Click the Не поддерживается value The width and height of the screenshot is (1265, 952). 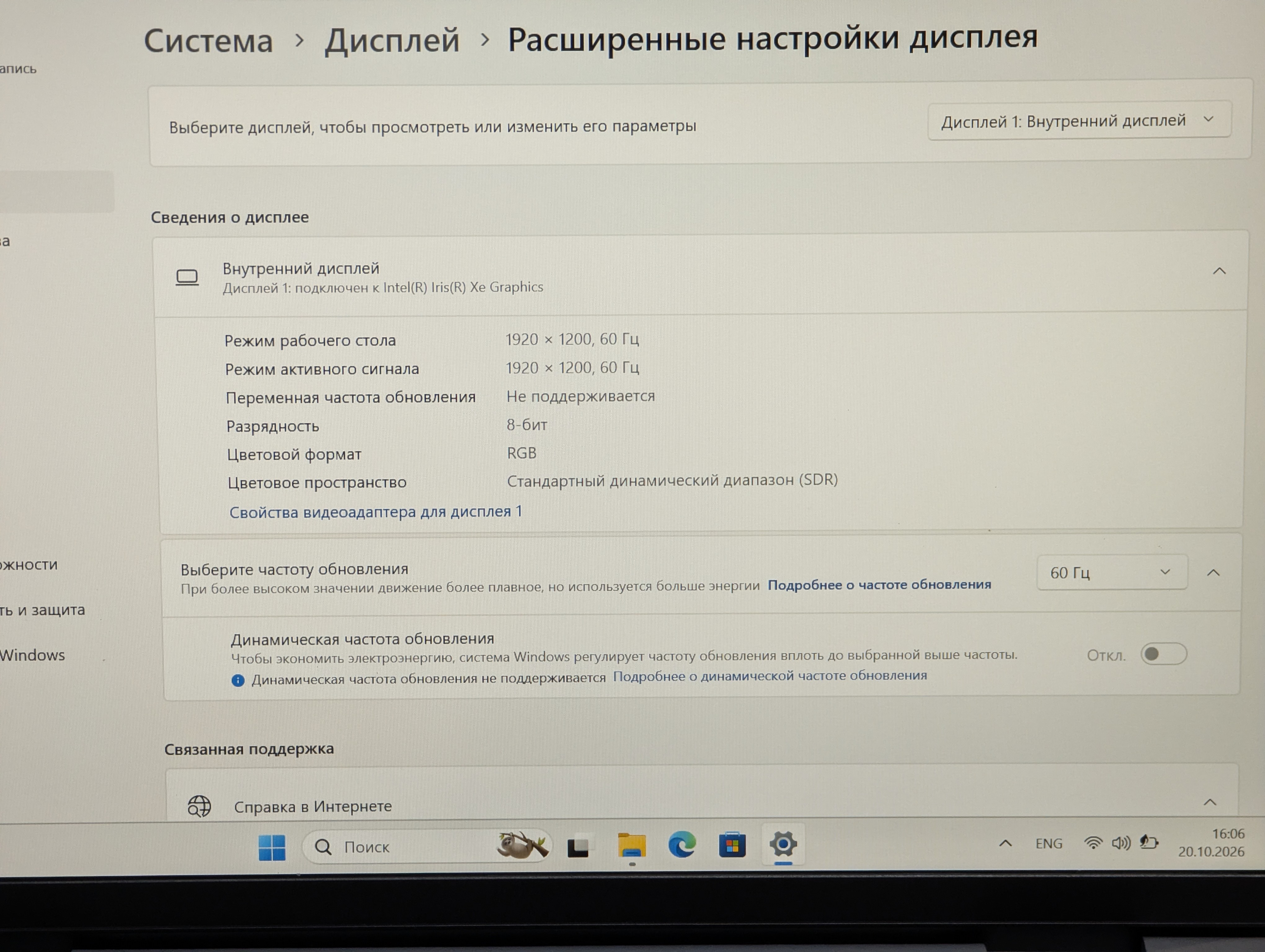[x=580, y=396]
